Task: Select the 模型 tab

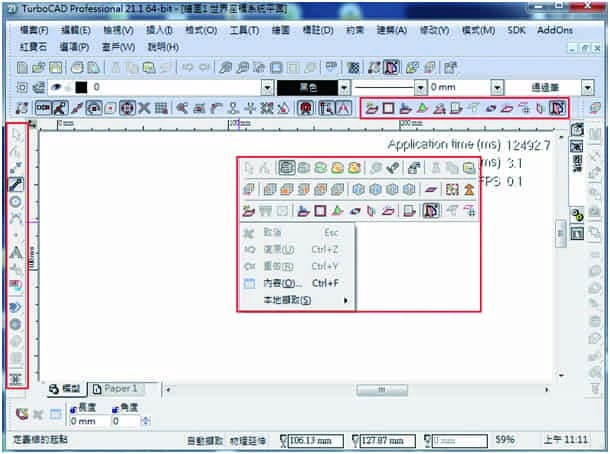Action: point(64,388)
